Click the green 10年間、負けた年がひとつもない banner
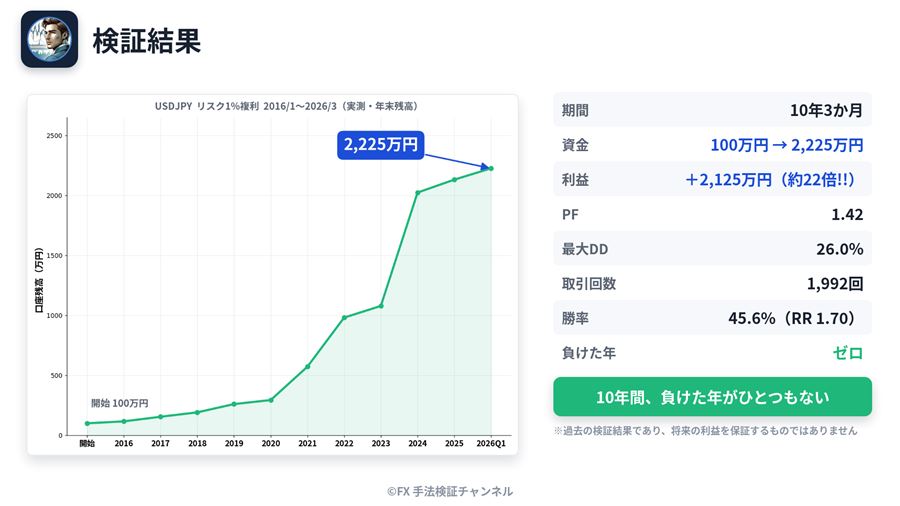This screenshot has width=900, height=506. [712, 396]
